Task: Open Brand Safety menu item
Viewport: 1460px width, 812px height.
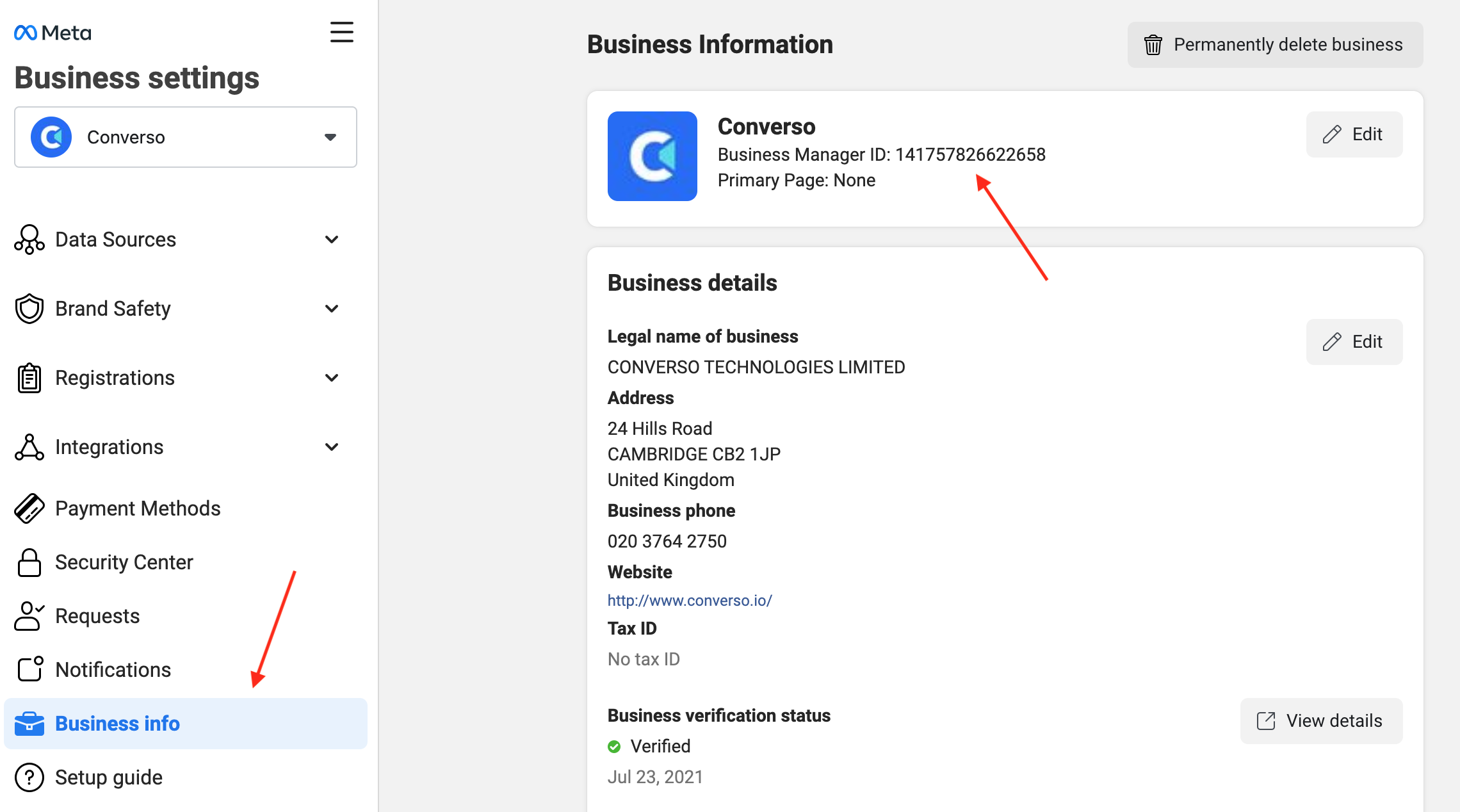Action: (x=186, y=309)
